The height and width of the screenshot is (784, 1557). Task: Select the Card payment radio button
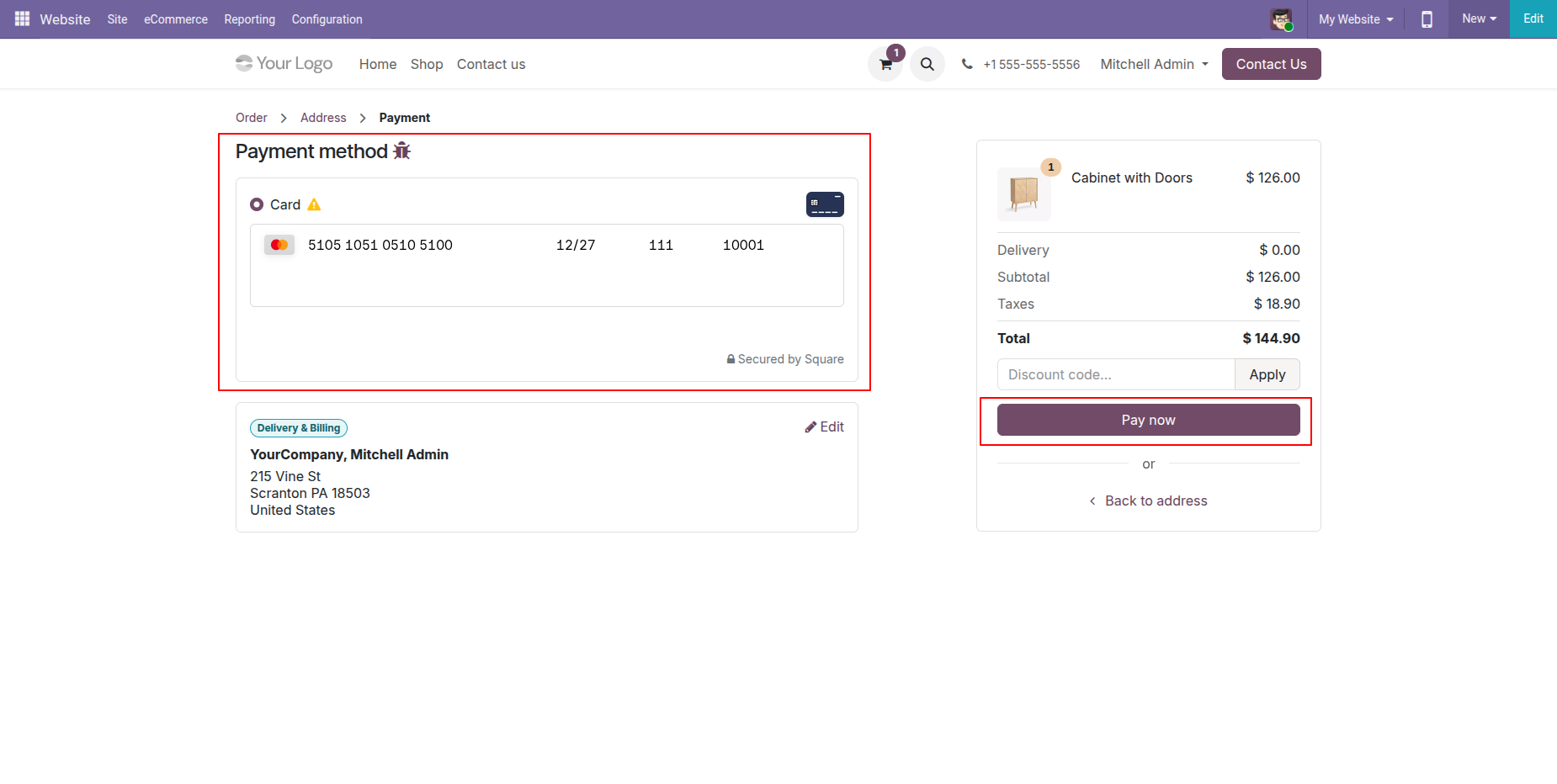click(x=257, y=204)
